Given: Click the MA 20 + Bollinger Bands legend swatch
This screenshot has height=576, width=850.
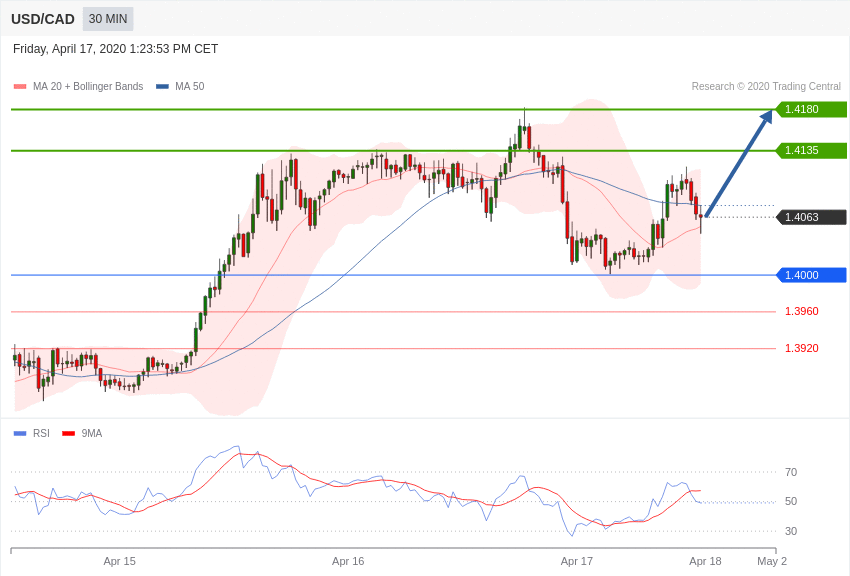Looking at the screenshot, I should tap(20, 87).
